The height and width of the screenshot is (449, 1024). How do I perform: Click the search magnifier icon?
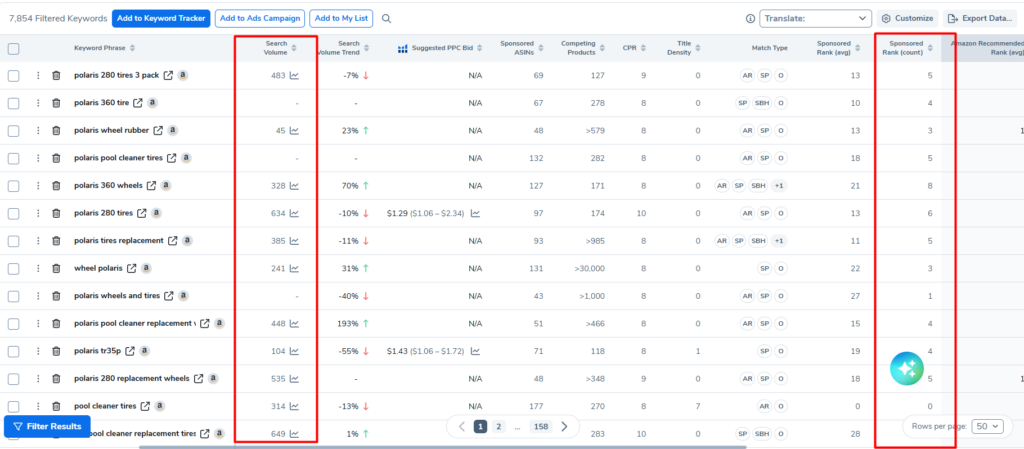point(387,19)
